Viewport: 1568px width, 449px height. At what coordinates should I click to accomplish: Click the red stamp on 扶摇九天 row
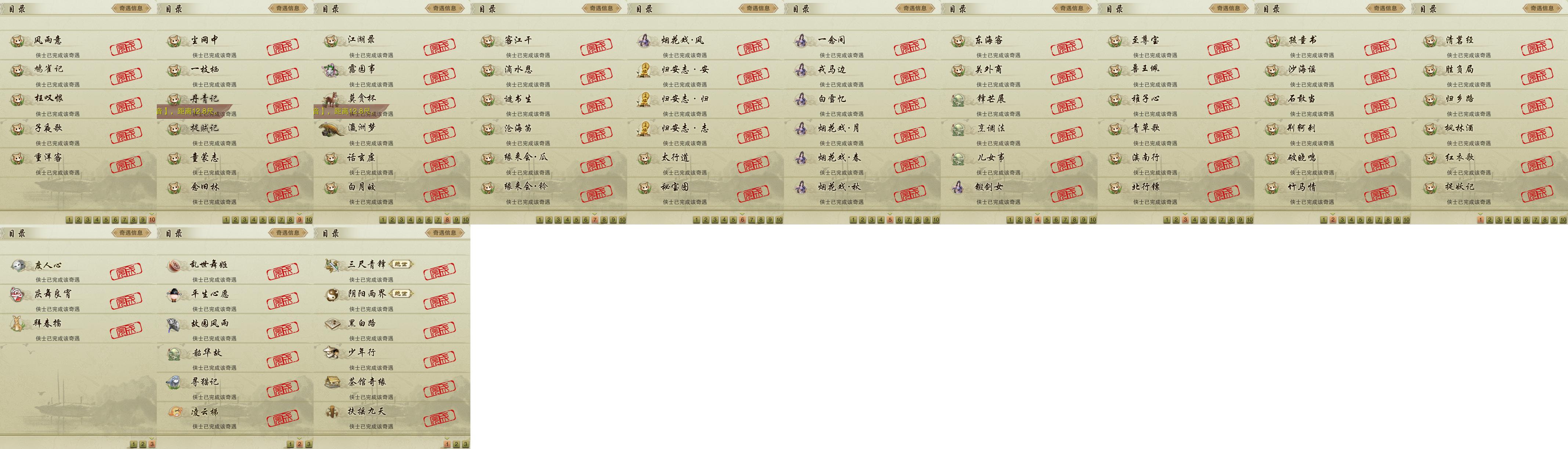point(439,418)
